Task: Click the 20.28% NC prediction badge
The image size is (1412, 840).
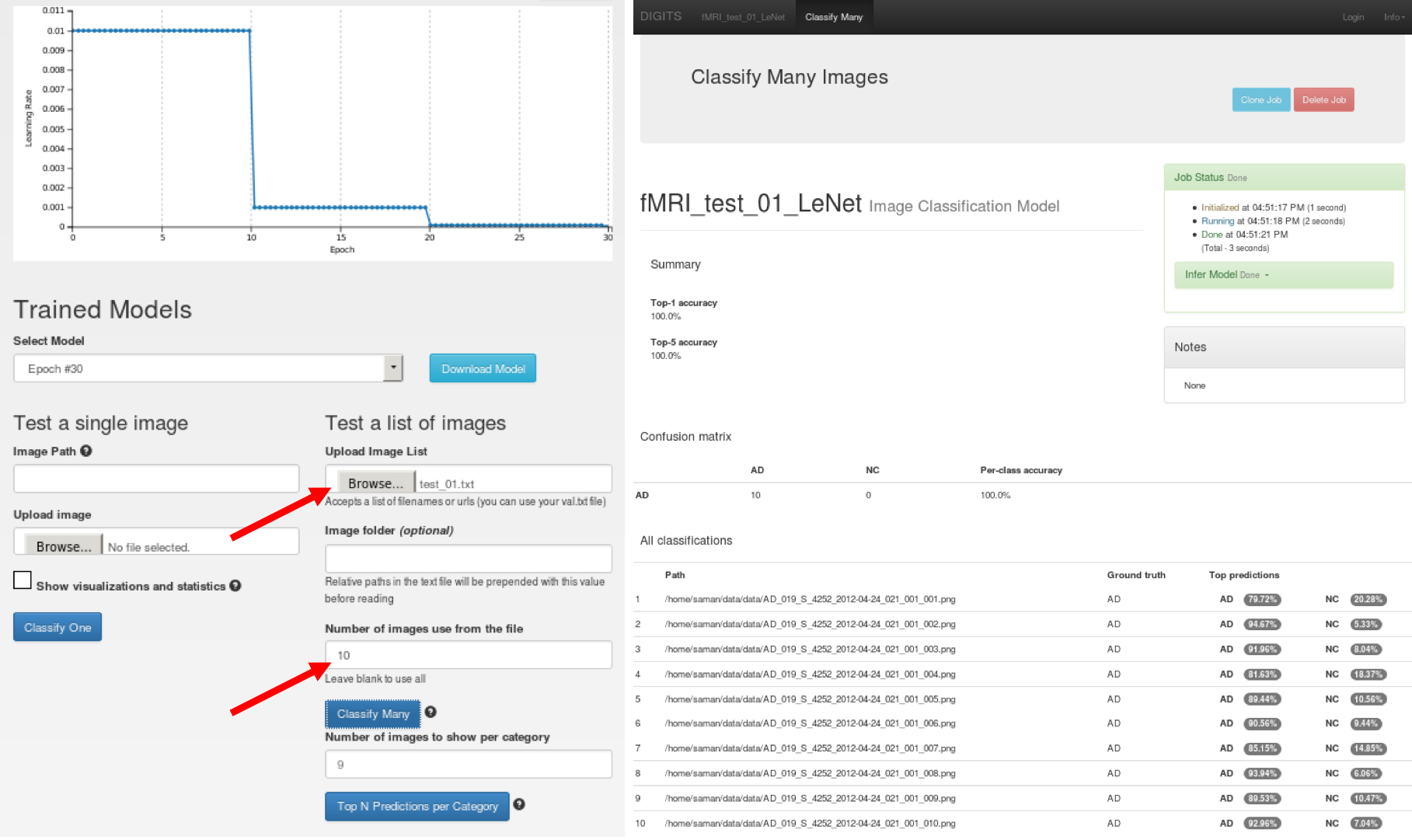Action: click(x=1368, y=599)
